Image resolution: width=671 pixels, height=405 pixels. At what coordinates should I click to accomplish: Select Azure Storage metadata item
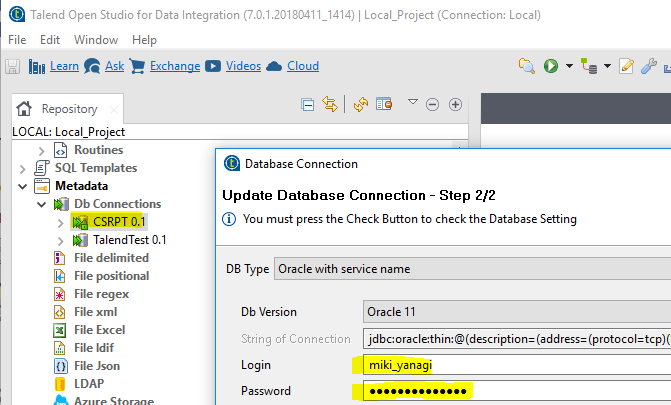pyautogui.click(x=114, y=400)
